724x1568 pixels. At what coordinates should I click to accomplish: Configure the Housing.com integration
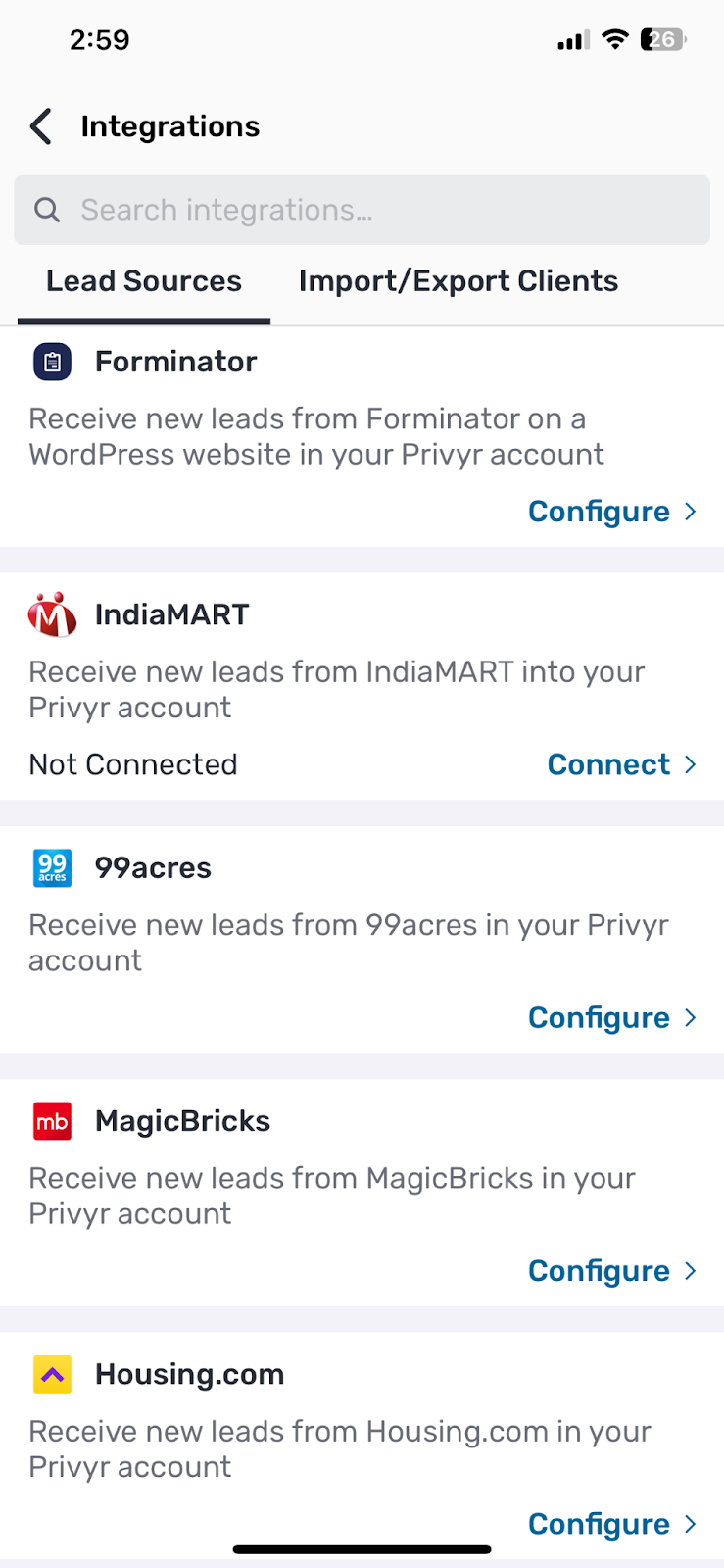tap(600, 1524)
